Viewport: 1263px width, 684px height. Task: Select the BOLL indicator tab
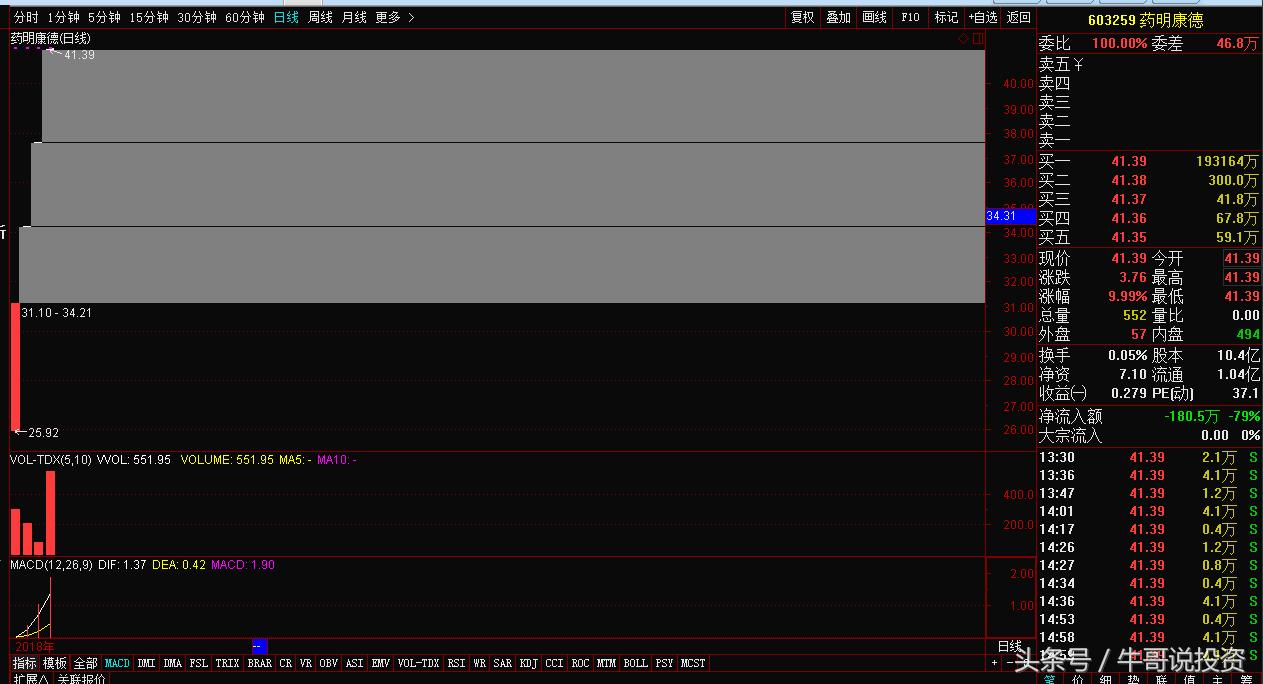[635, 663]
